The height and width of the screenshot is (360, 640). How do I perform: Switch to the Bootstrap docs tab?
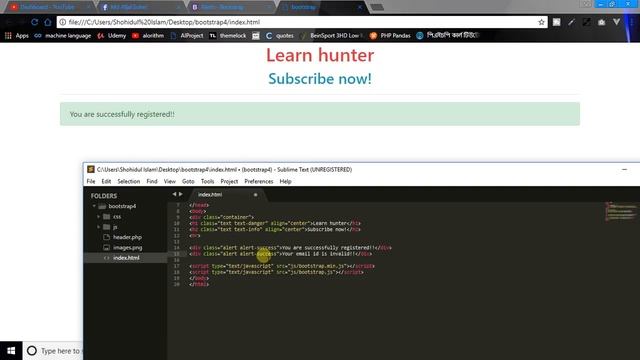(231, 7)
